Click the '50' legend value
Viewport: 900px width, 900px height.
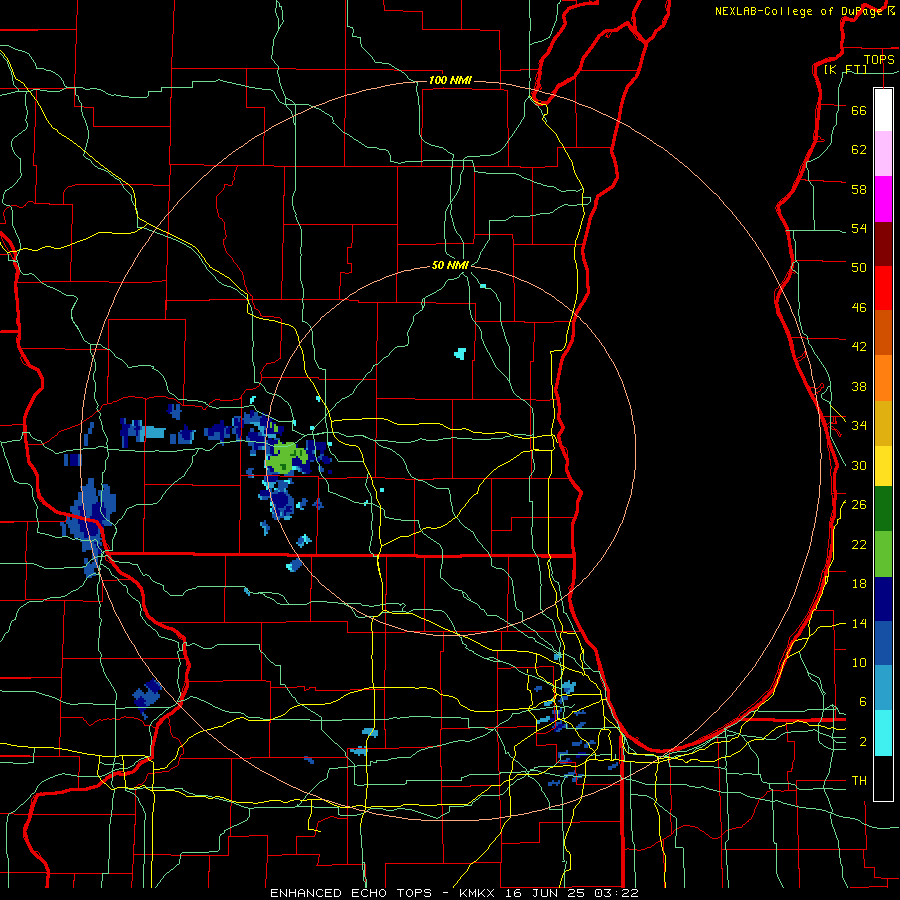[859, 267]
